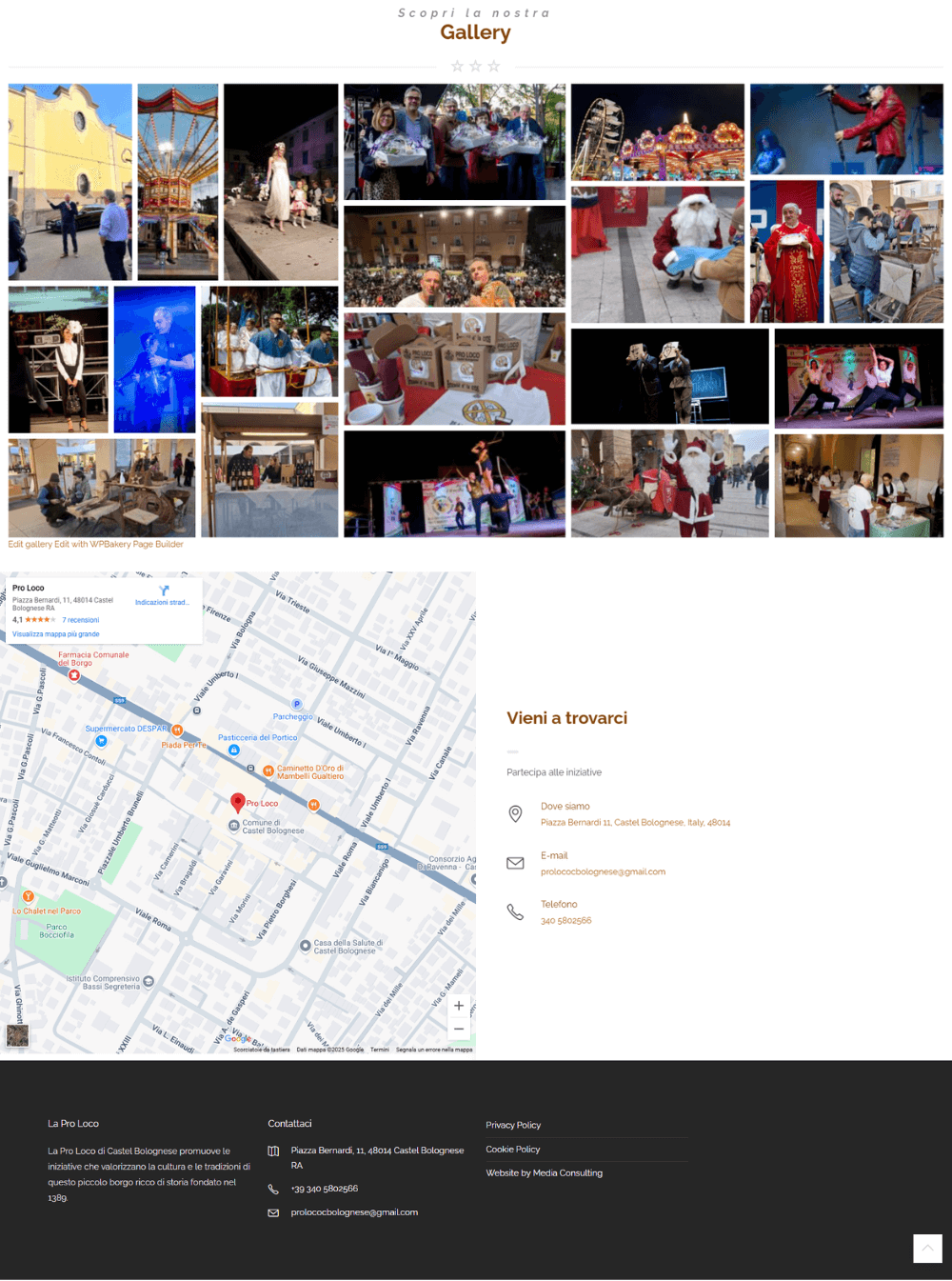Click Segnala un errore nella mappa
The image size is (952, 1281).
coord(434,1050)
